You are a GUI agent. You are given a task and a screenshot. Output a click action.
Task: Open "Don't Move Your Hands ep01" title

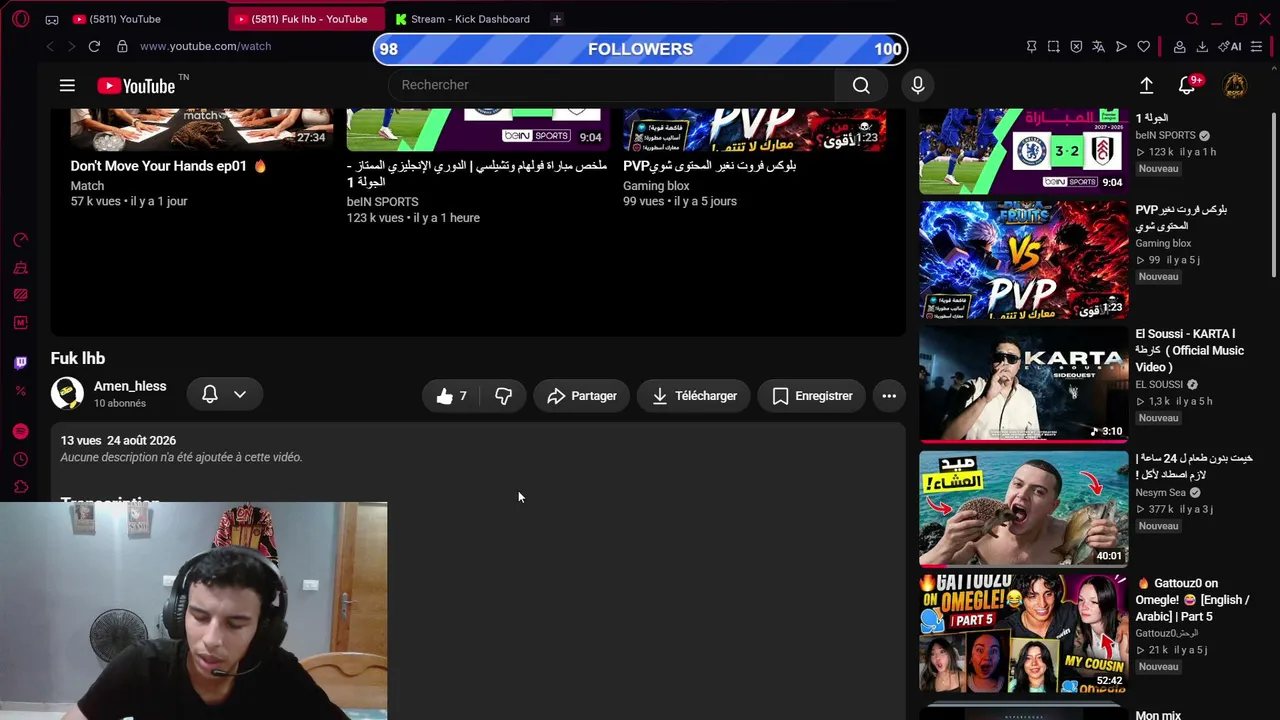click(169, 166)
